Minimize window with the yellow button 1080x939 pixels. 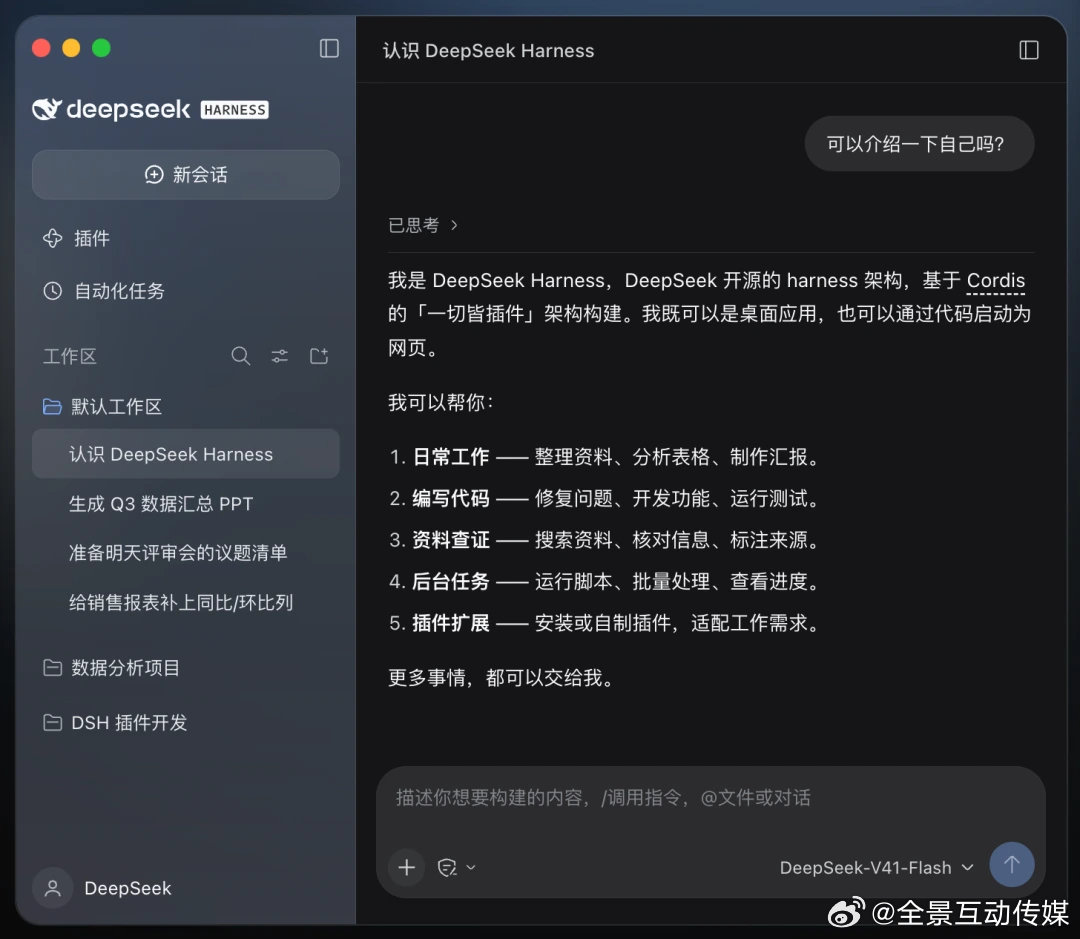[x=71, y=48]
